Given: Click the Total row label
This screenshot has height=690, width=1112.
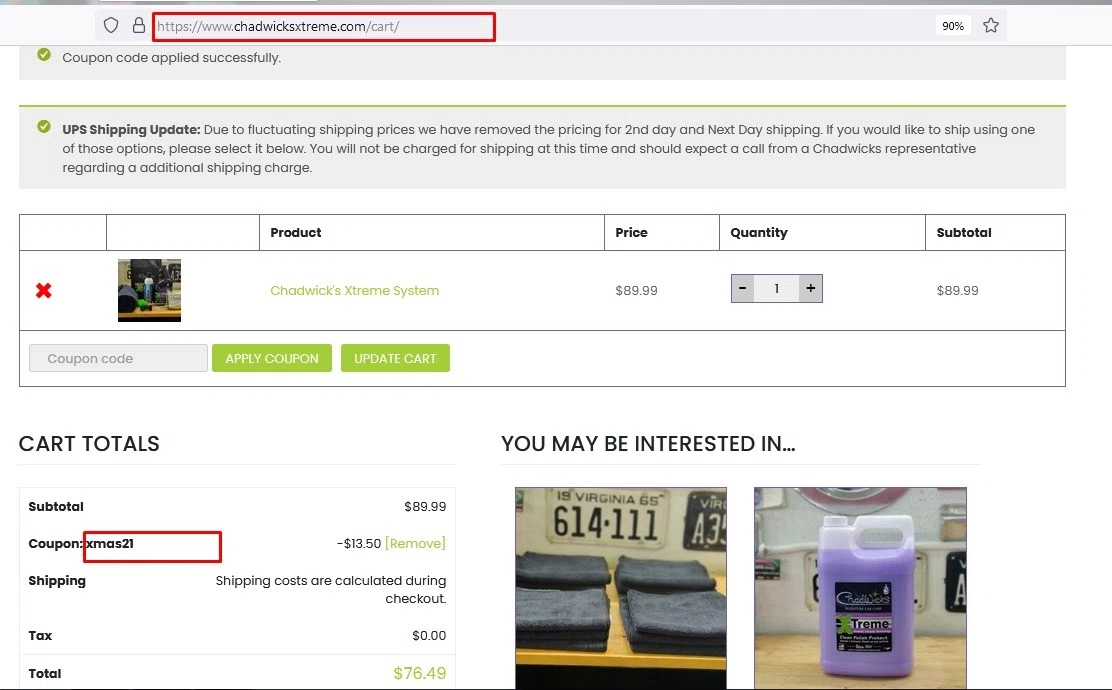Looking at the screenshot, I should click(45, 674).
